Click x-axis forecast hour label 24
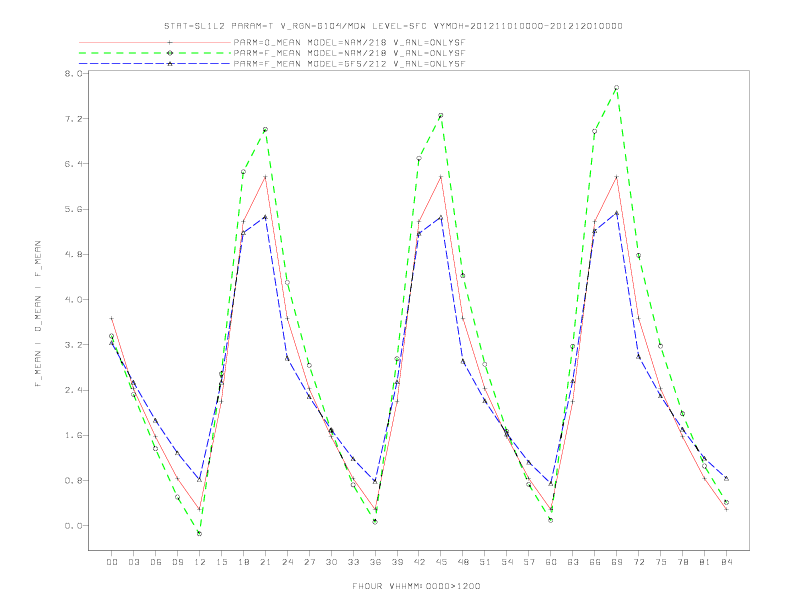 [287, 562]
